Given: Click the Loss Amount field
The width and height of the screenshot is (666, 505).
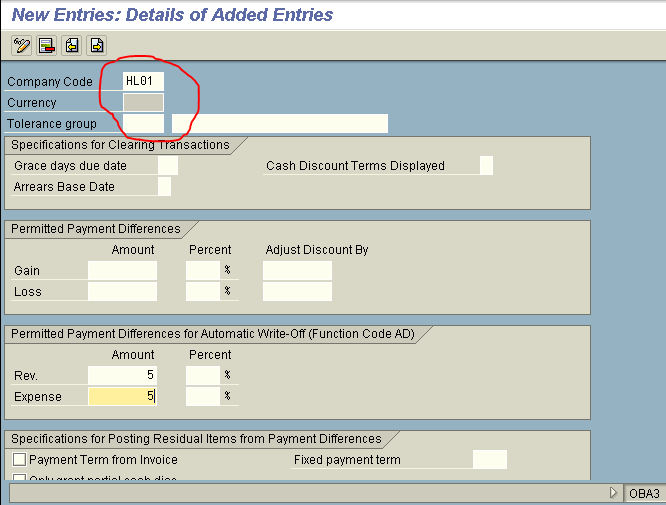Looking at the screenshot, I should pyautogui.click(x=122, y=292).
